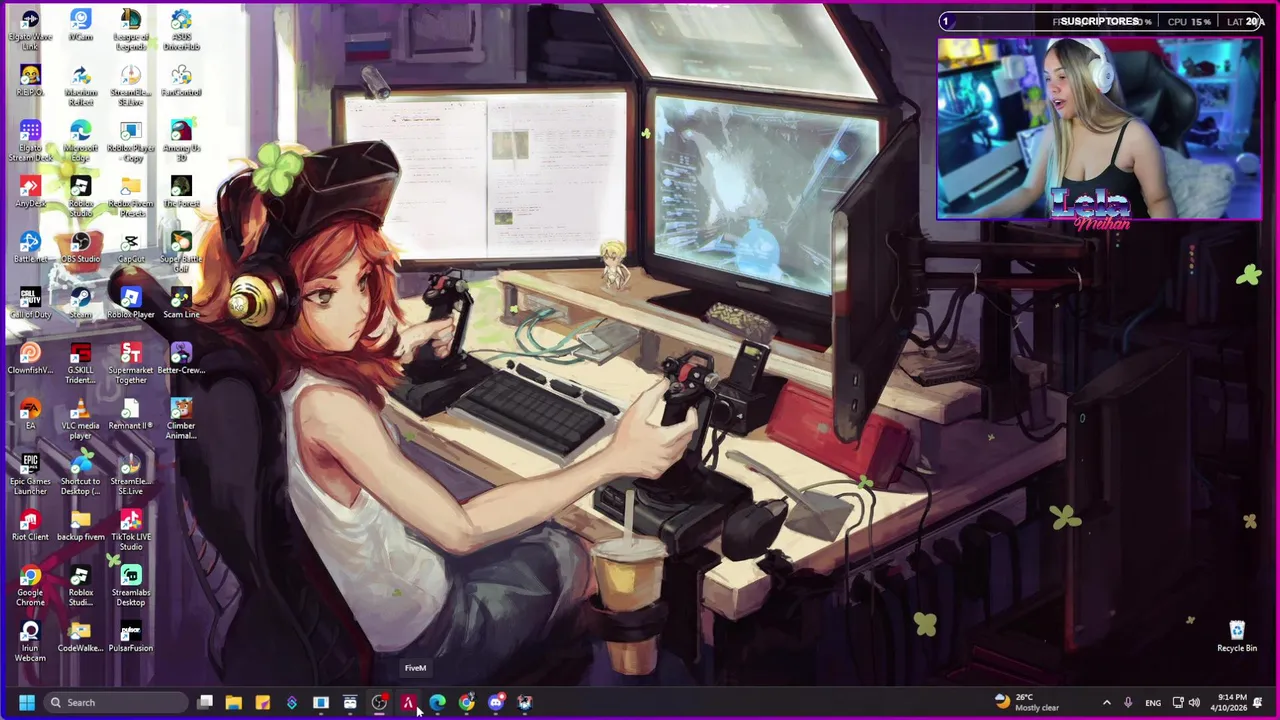Open the weather widget showing 26°C
This screenshot has height=720, width=1280.
[x=1027, y=702]
